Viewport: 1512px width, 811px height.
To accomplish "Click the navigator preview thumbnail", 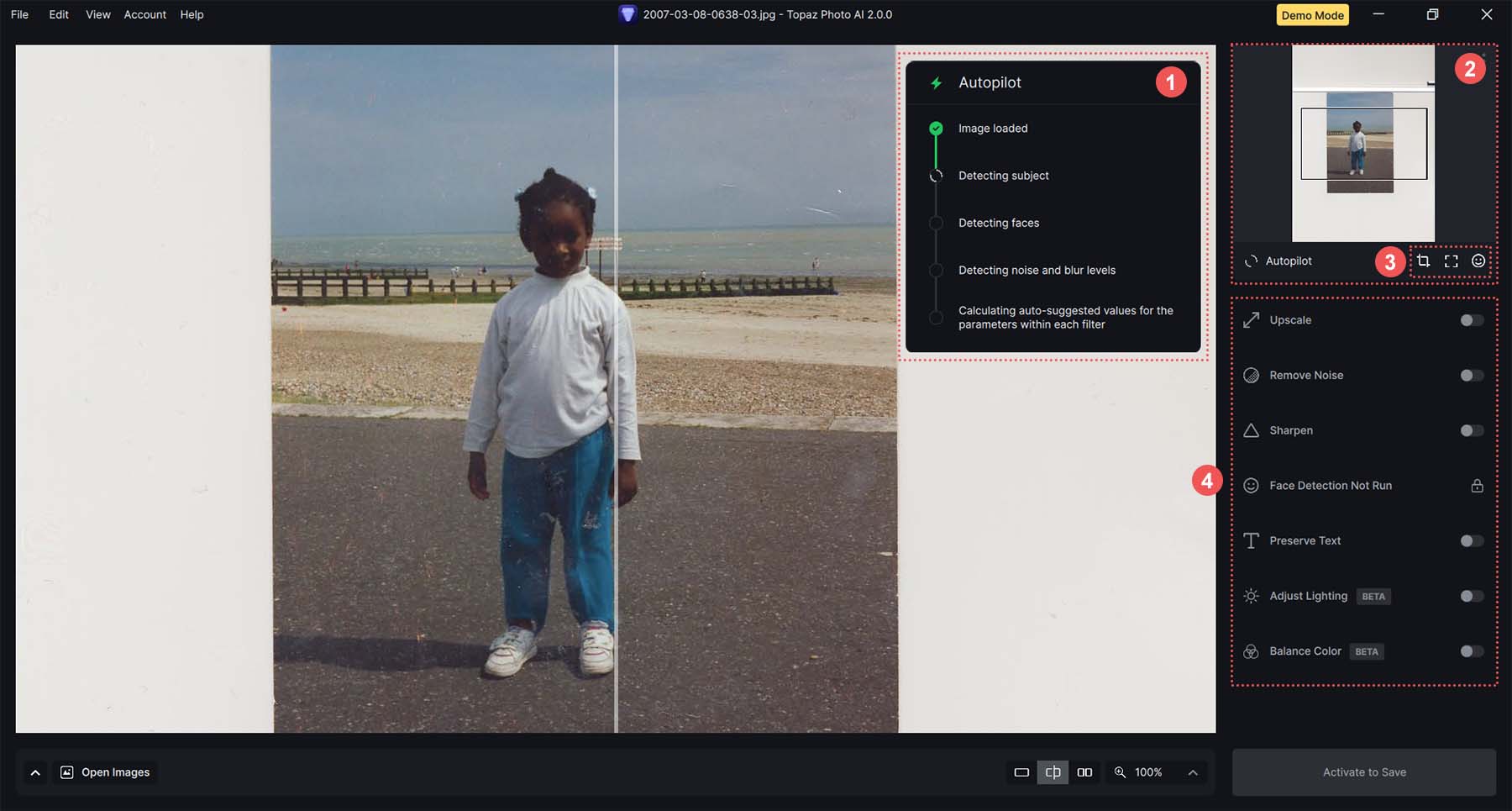I will [1362, 144].
